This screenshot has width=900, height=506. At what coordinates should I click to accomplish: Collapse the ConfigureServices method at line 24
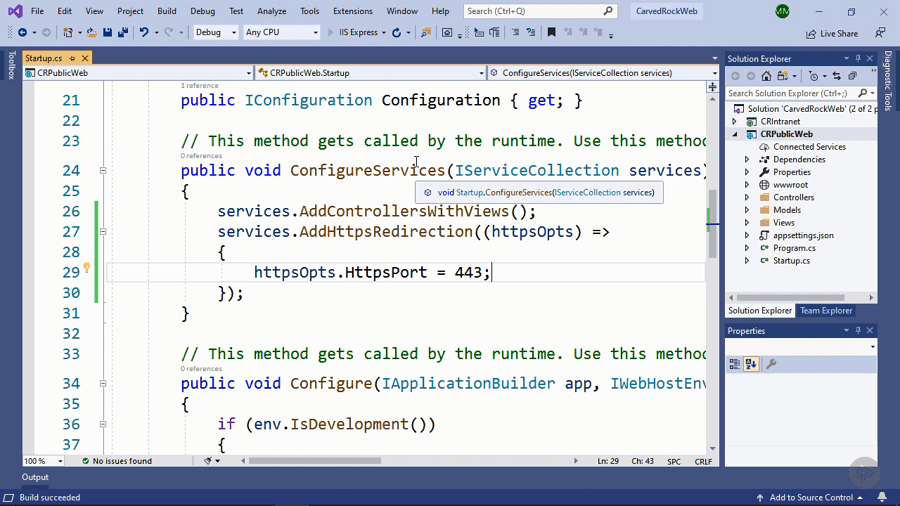coord(103,170)
